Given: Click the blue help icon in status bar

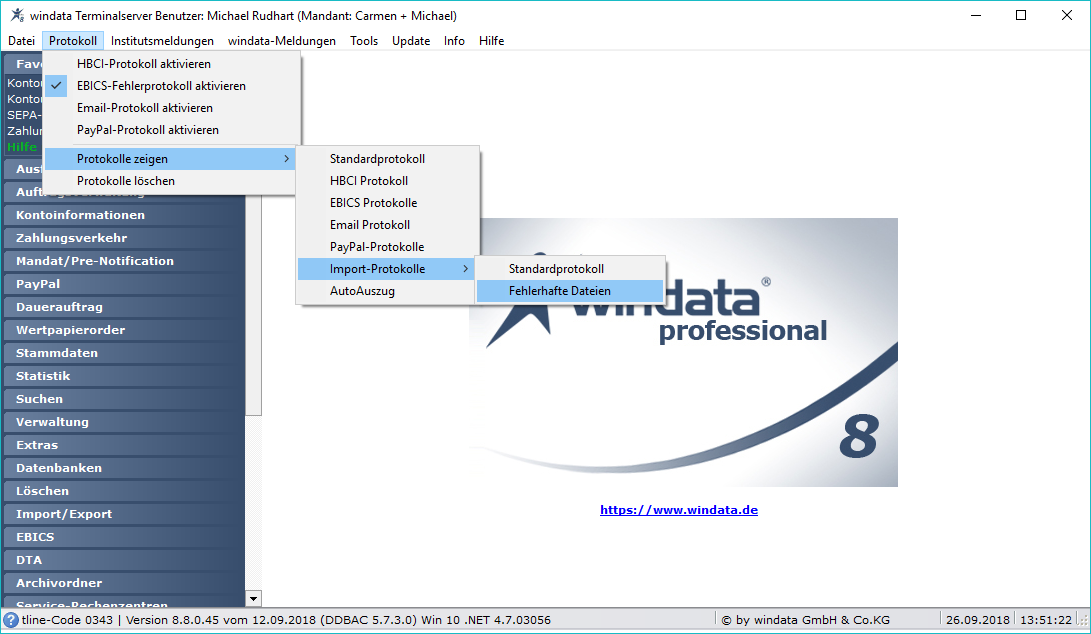Looking at the screenshot, I should tap(11, 619).
